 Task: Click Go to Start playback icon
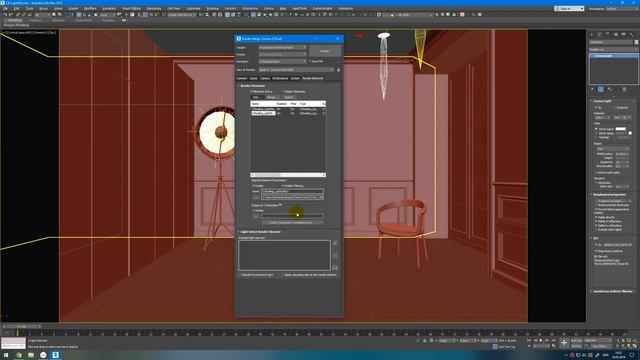pos(530,340)
